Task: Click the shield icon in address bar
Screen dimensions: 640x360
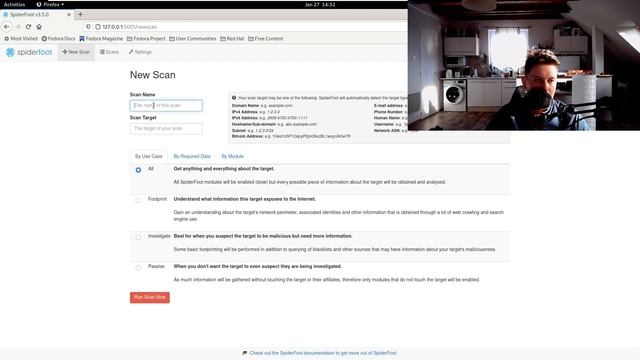Action: [x=88, y=27]
